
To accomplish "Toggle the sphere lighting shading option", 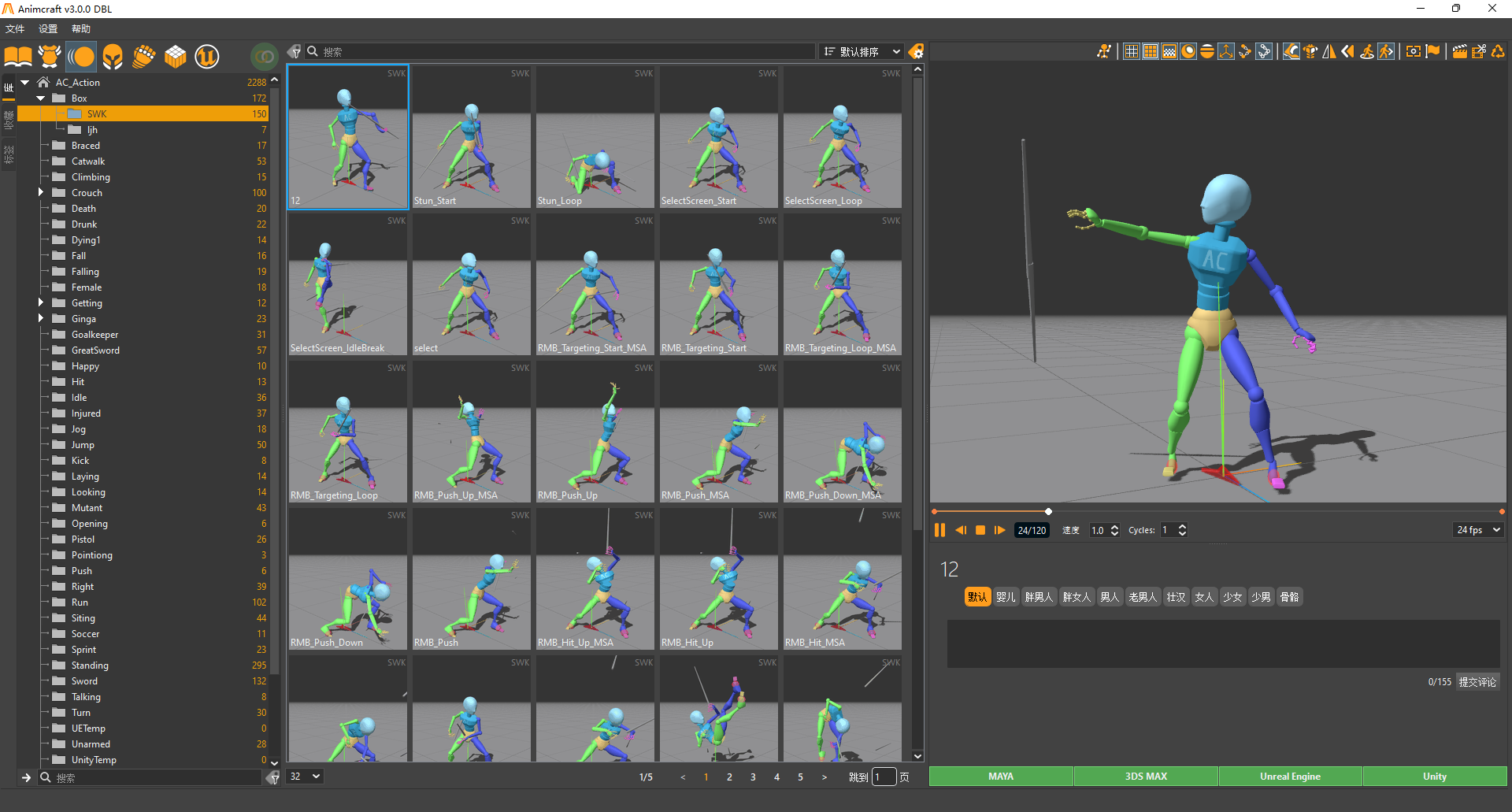I will [x=1188, y=51].
